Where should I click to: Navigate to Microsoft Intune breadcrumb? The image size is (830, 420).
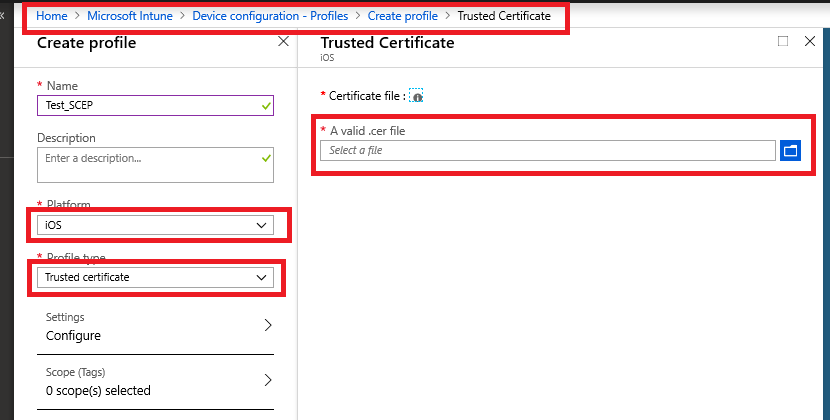pyautogui.click(x=130, y=16)
